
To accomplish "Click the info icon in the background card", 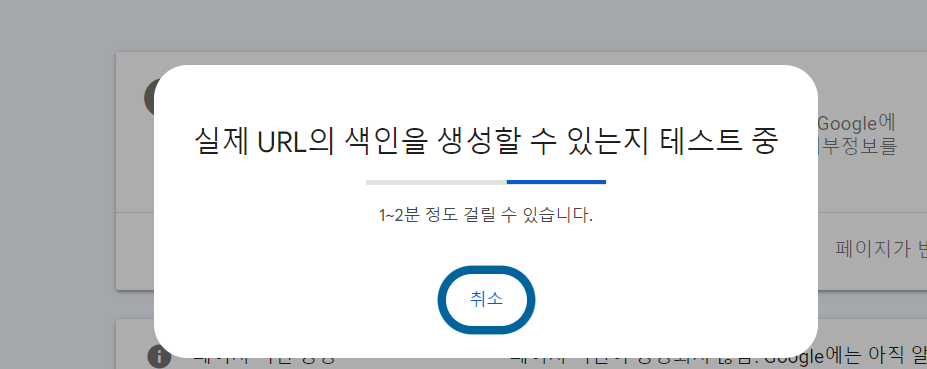I will pos(159,357).
